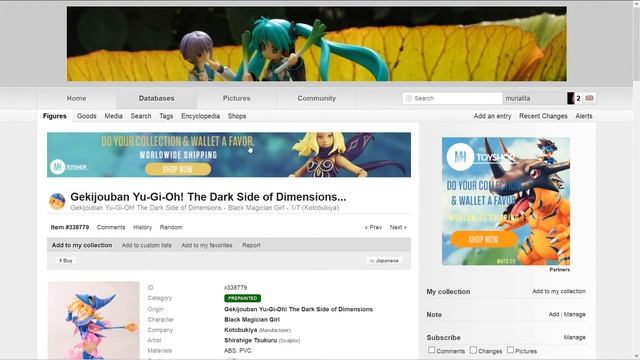Screen dimensions: 640x360
Task: Open the Kotobukiya company link
Action: pyautogui.click(x=240, y=330)
